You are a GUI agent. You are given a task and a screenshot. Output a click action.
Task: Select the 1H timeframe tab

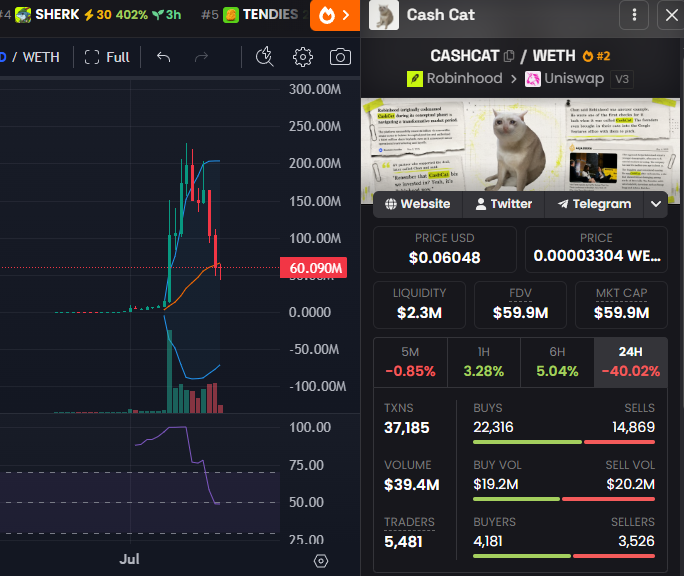point(484,362)
